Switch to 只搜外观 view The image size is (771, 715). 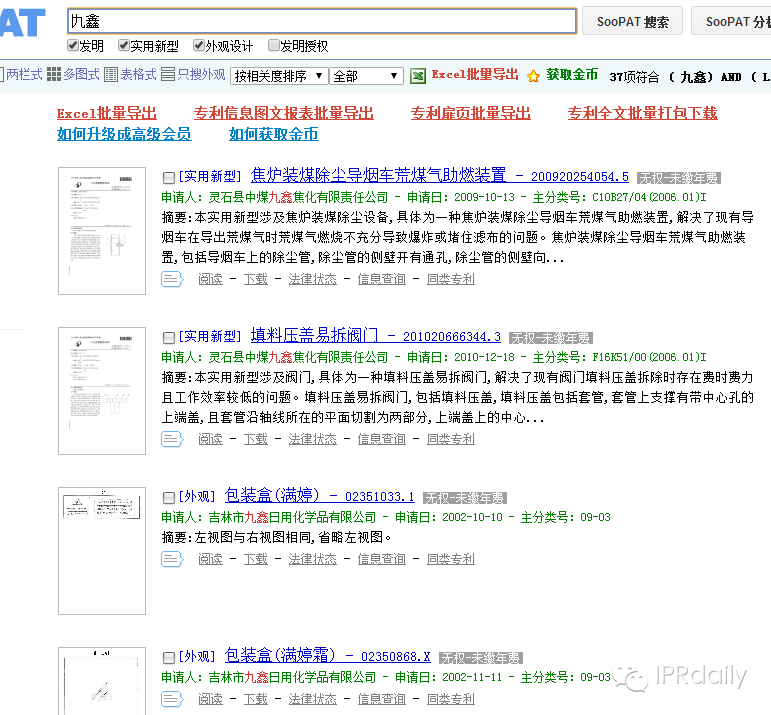[x=201, y=74]
